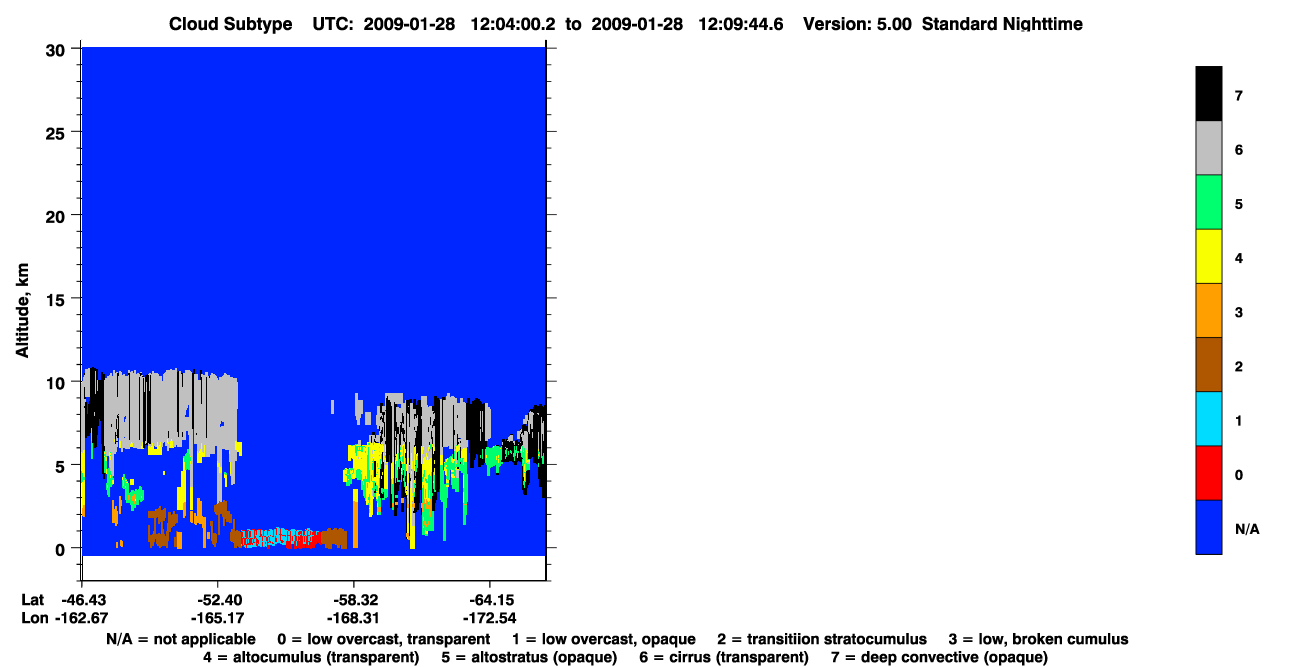Click the end time '12:09:44.6' in title
This screenshot has width=1300, height=667.
(x=740, y=24)
